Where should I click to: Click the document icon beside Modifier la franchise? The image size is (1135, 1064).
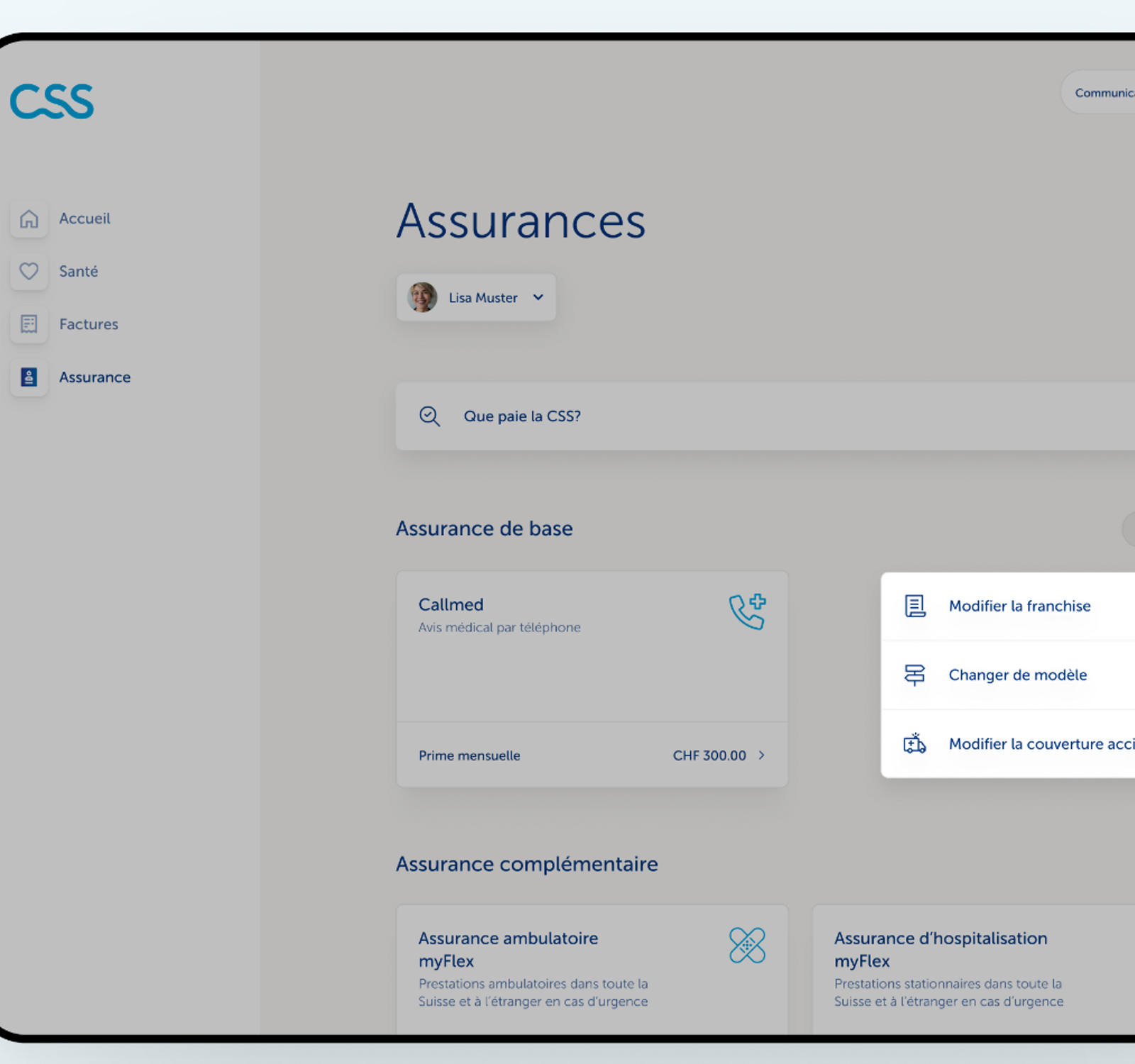click(915, 606)
